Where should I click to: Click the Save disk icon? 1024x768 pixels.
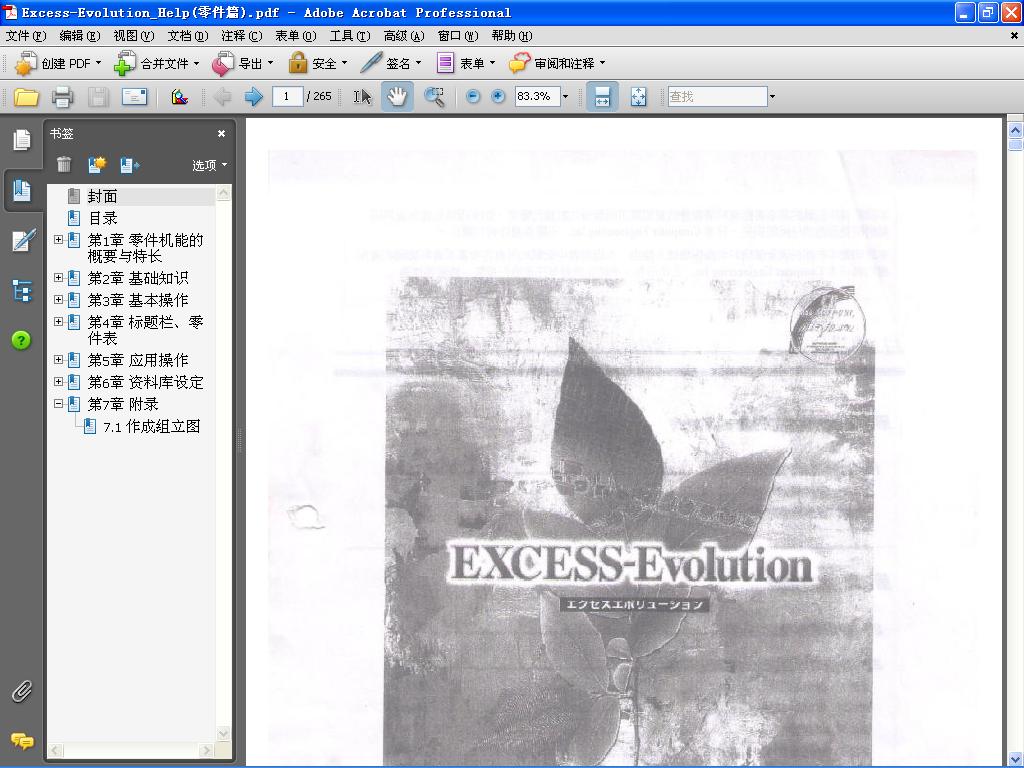tap(99, 97)
